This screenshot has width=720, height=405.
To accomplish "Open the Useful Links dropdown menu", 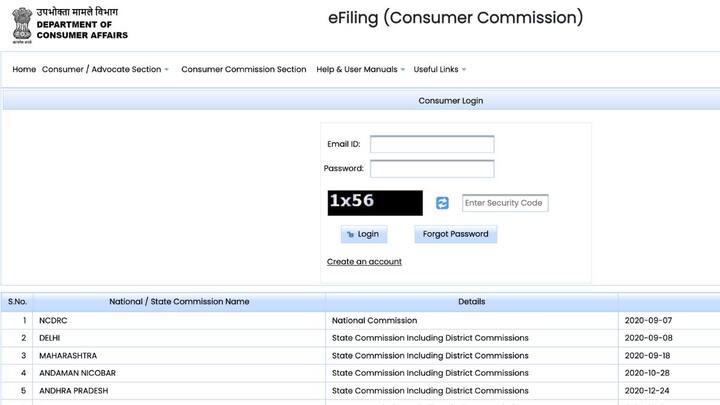I will coord(439,70).
